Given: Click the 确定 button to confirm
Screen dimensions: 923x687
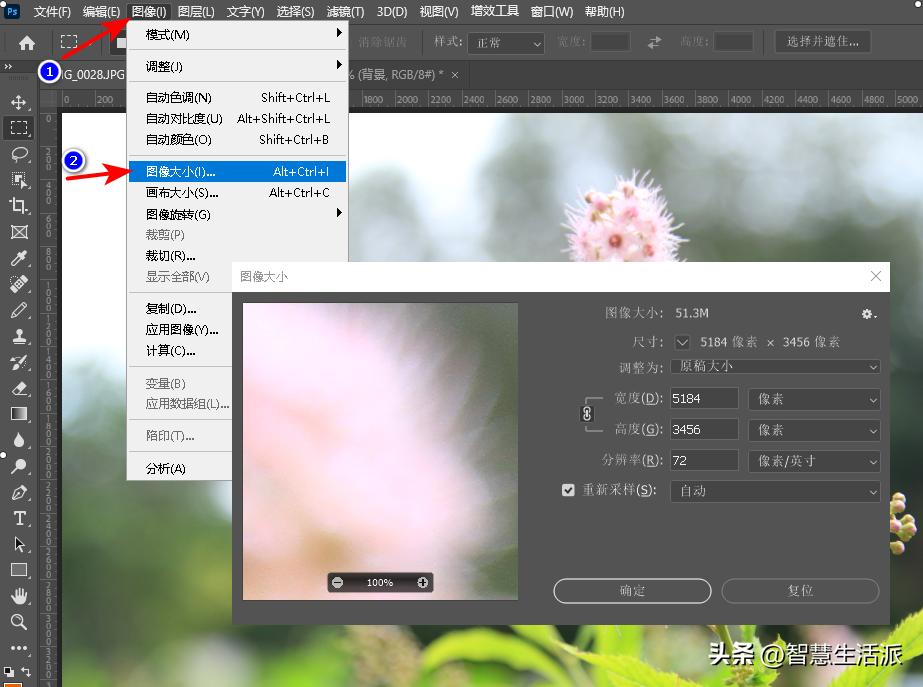Looking at the screenshot, I should pyautogui.click(x=632, y=591).
